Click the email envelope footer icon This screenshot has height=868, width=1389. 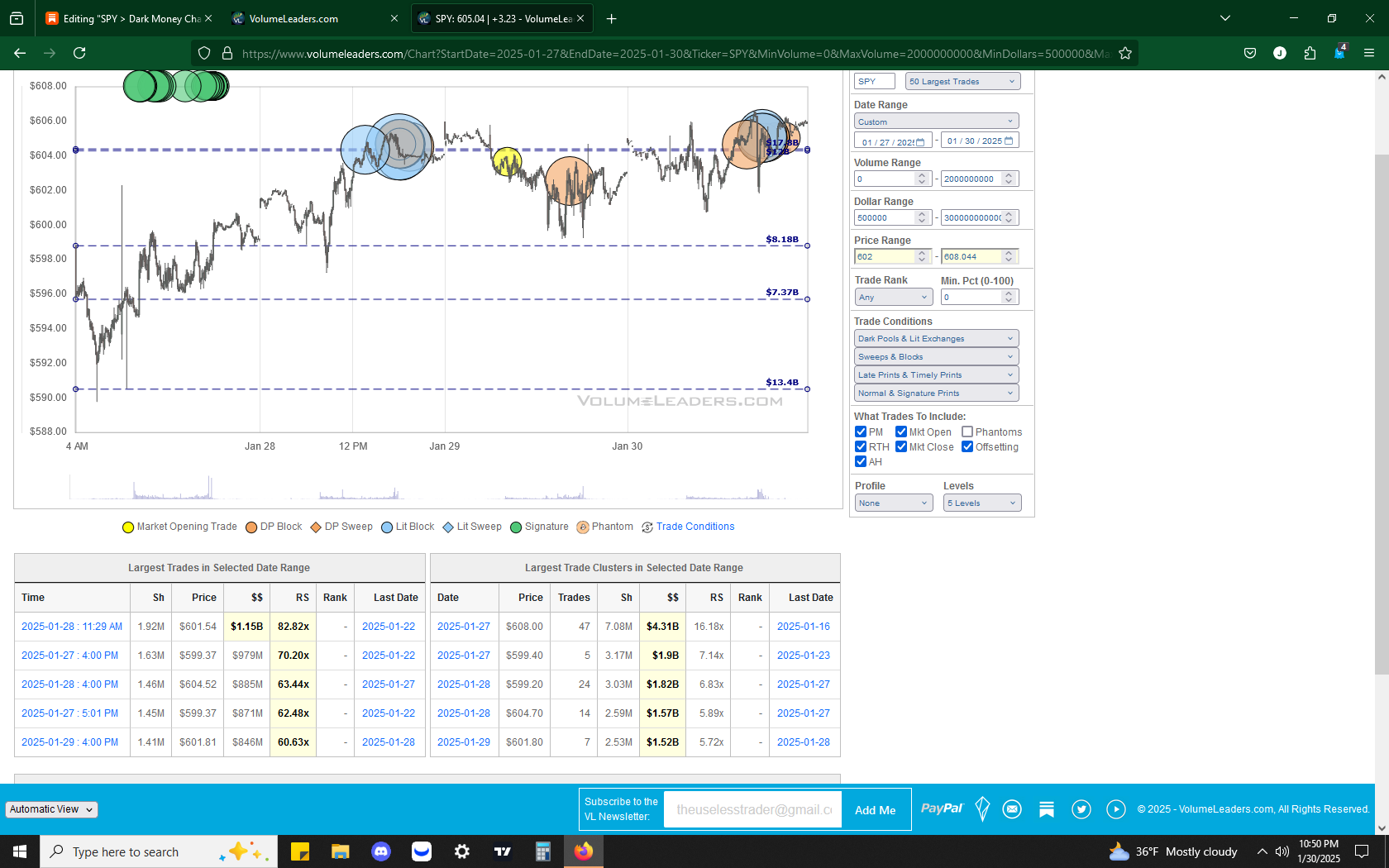click(1012, 809)
